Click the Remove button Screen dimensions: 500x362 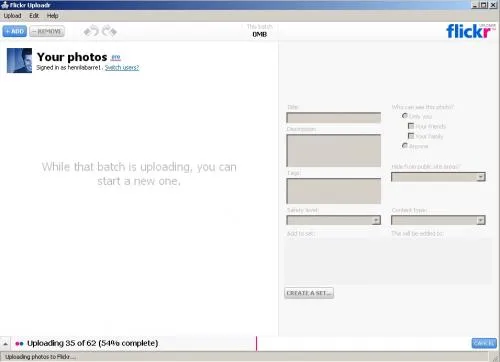[x=47, y=31]
